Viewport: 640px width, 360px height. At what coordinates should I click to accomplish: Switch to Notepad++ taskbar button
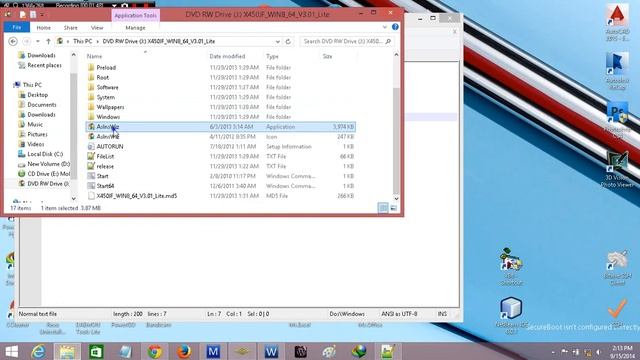coord(387,351)
